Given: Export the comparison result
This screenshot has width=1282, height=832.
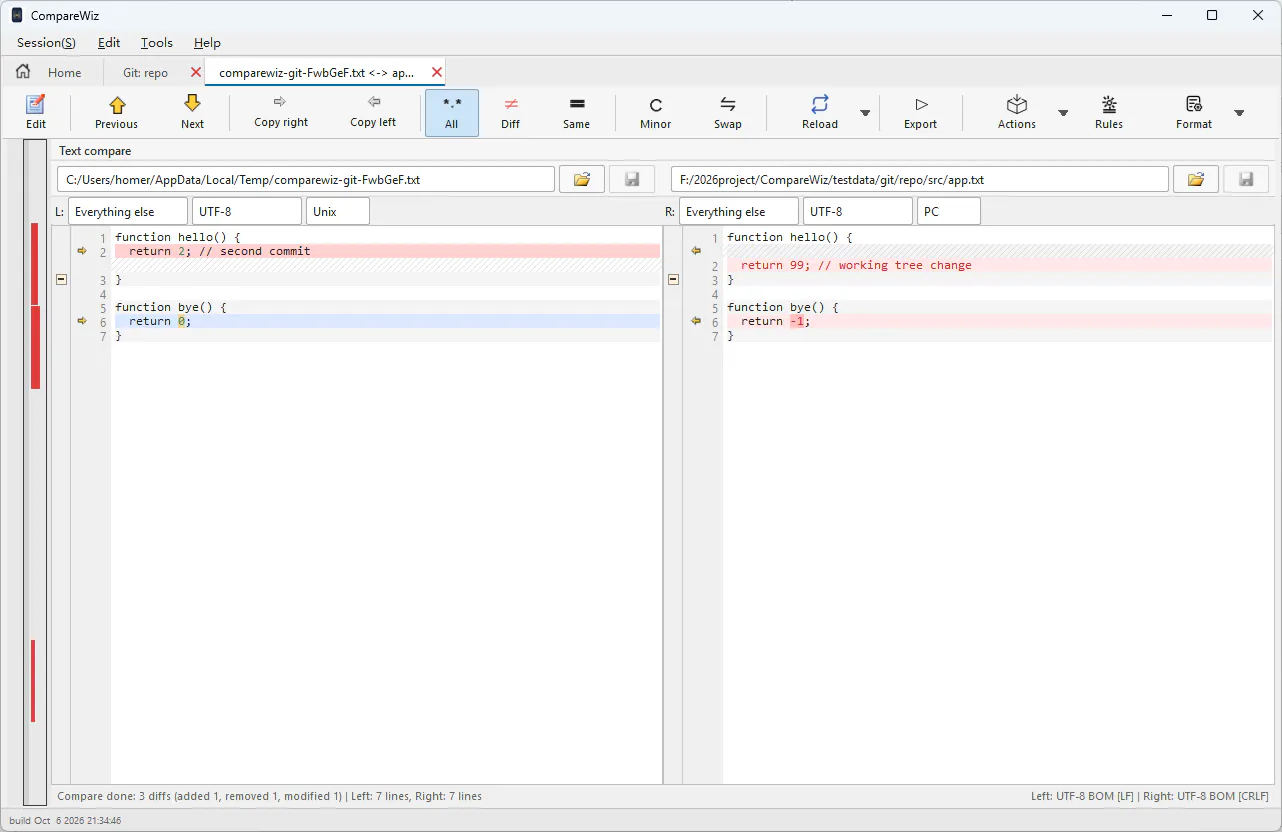Looking at the screenshot, I should tap(921, 111).
